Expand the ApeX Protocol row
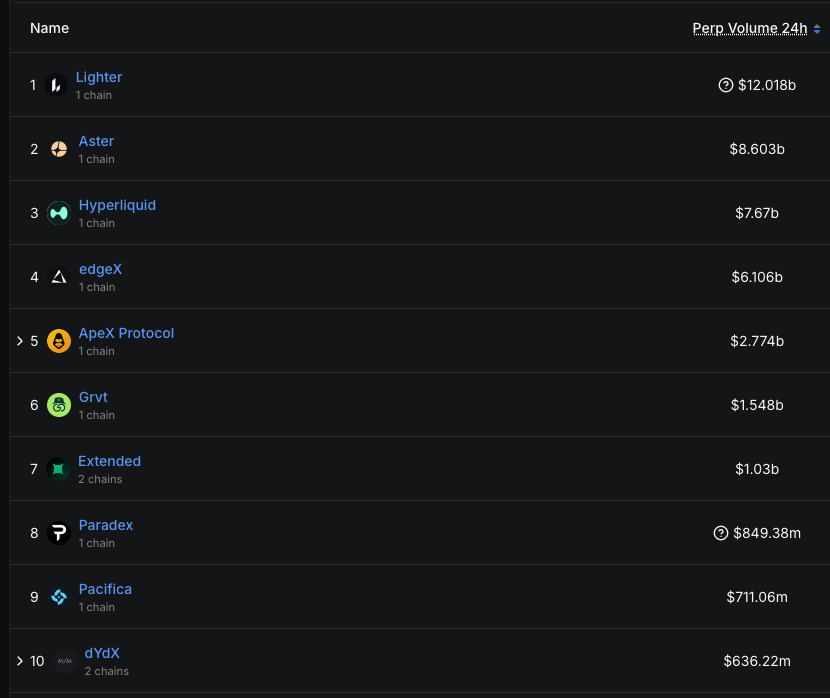The width and height of the screenshot is (830, 698). click(x=19, y=341)
